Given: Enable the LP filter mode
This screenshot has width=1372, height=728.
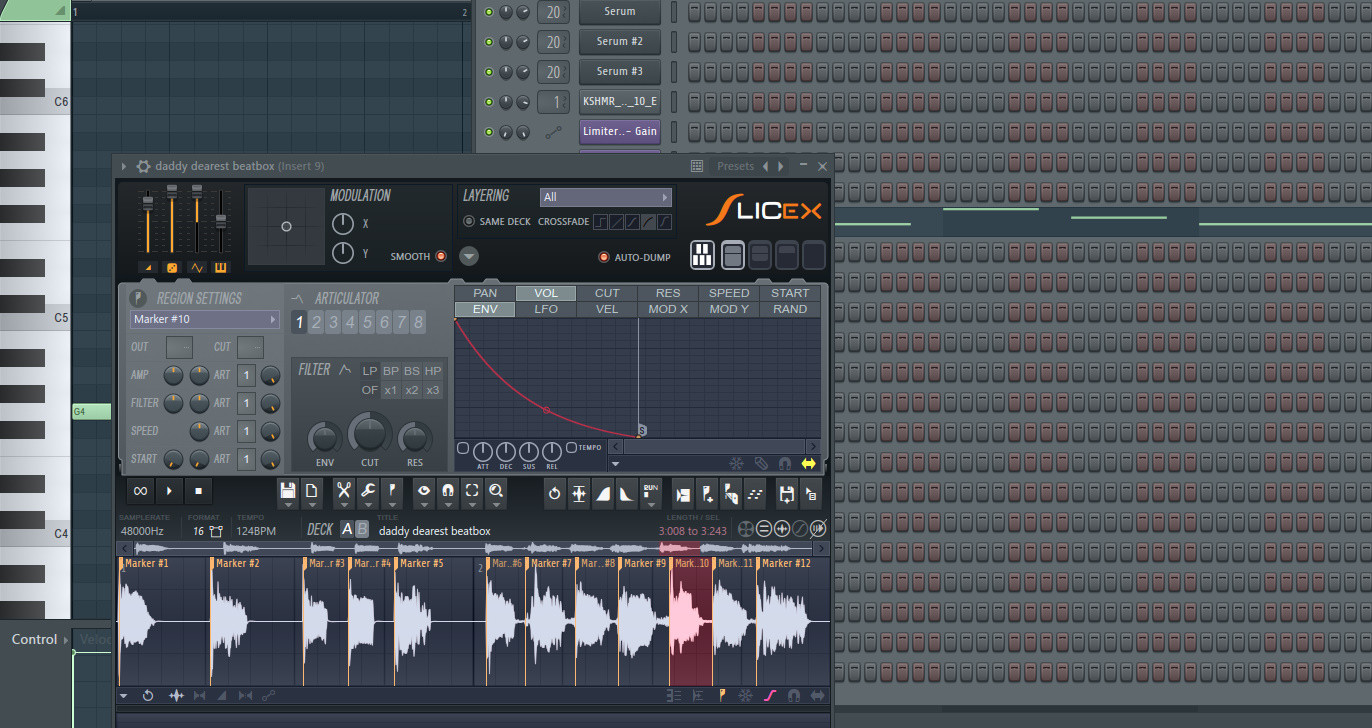Looking at the screenshot, I should (369, 370).
